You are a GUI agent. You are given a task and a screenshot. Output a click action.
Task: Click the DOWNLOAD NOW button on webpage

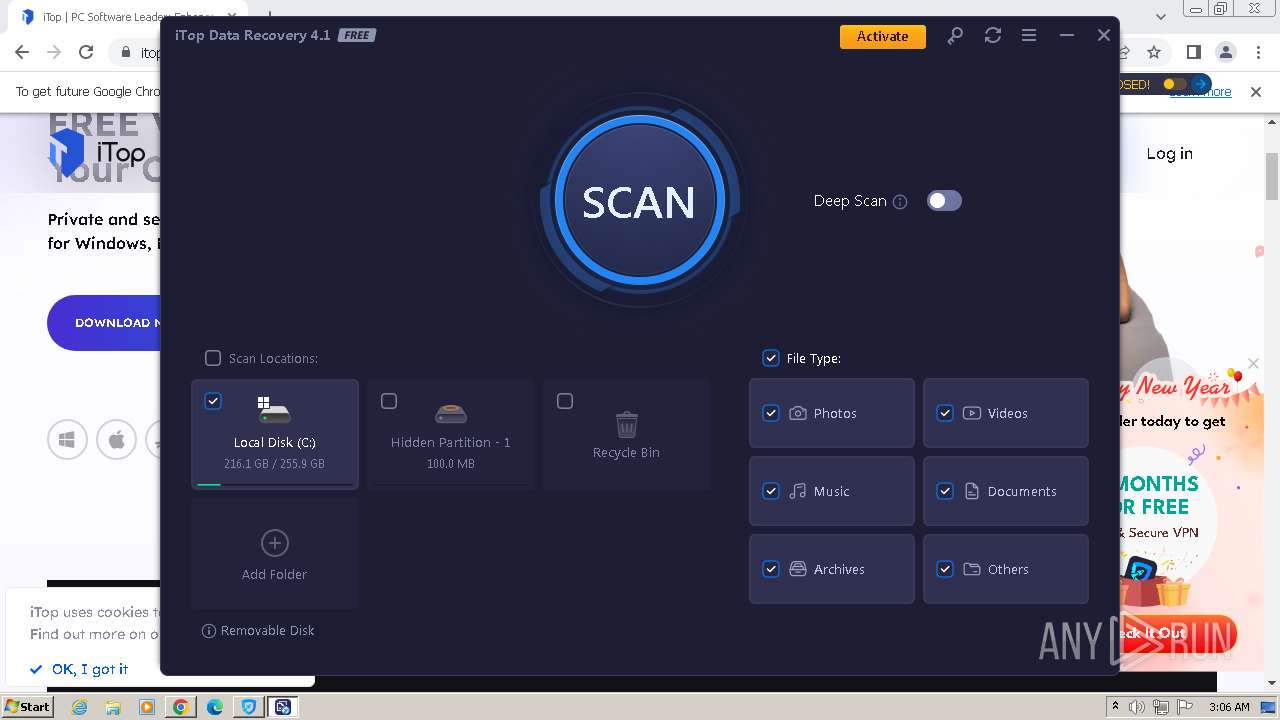(x=104, y=322)
